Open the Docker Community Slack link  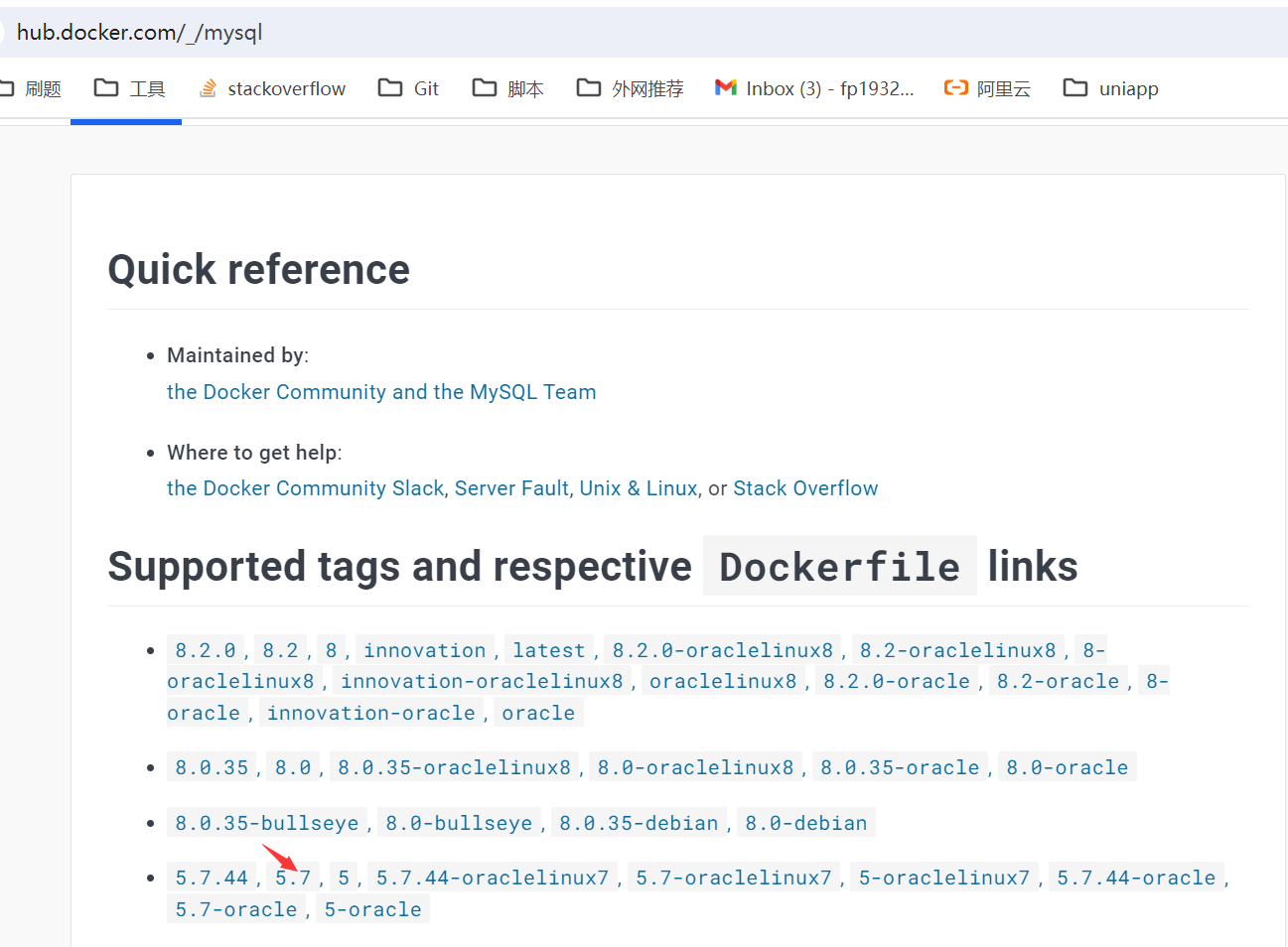tap(306, 488)
